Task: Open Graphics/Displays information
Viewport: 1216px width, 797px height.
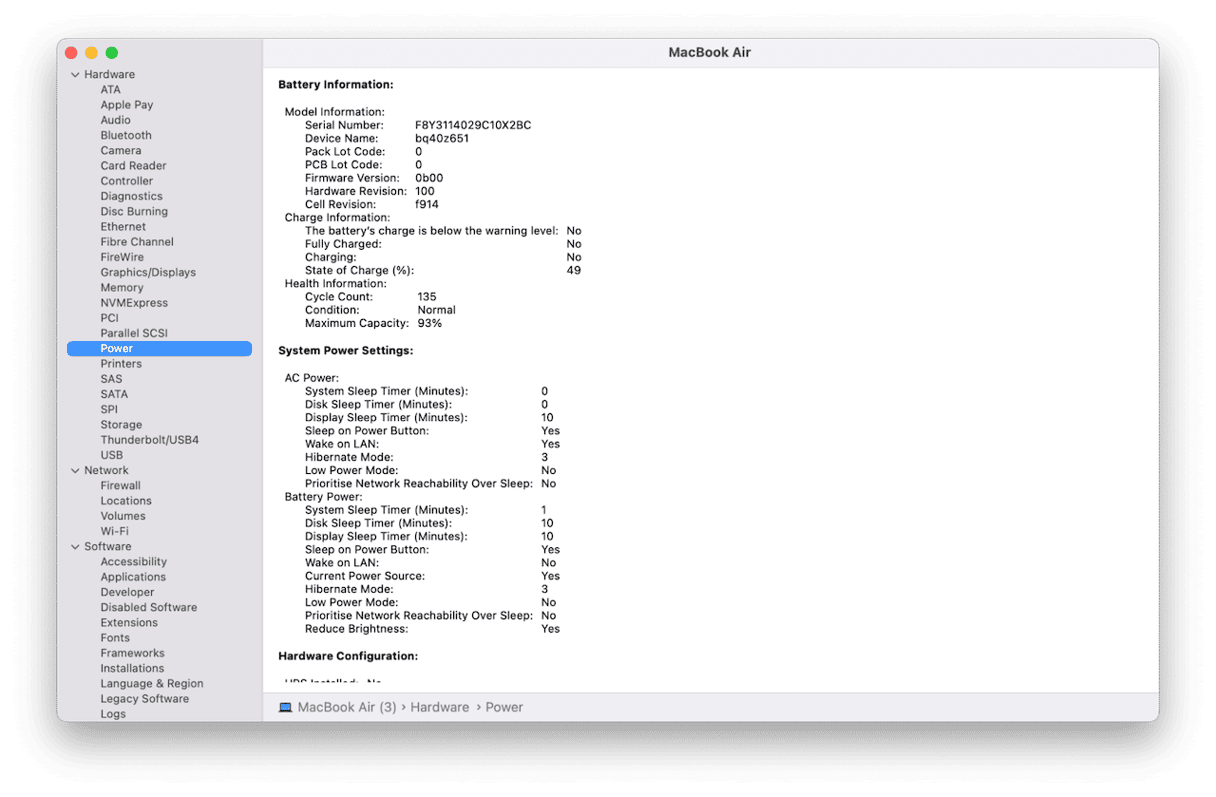Action: [148, 272]
